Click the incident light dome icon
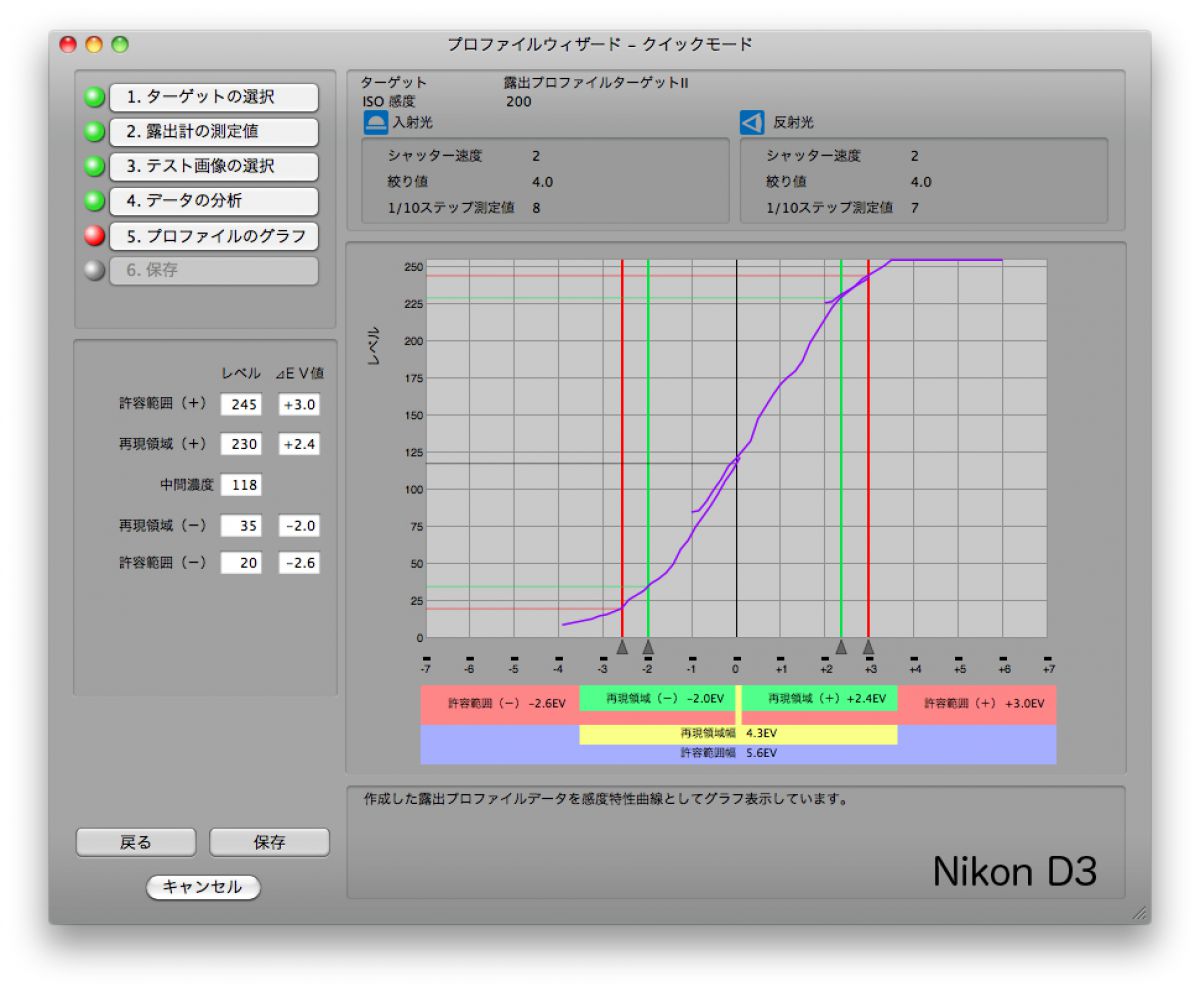This screenshot has height=992, width=1200. (375, 123)
